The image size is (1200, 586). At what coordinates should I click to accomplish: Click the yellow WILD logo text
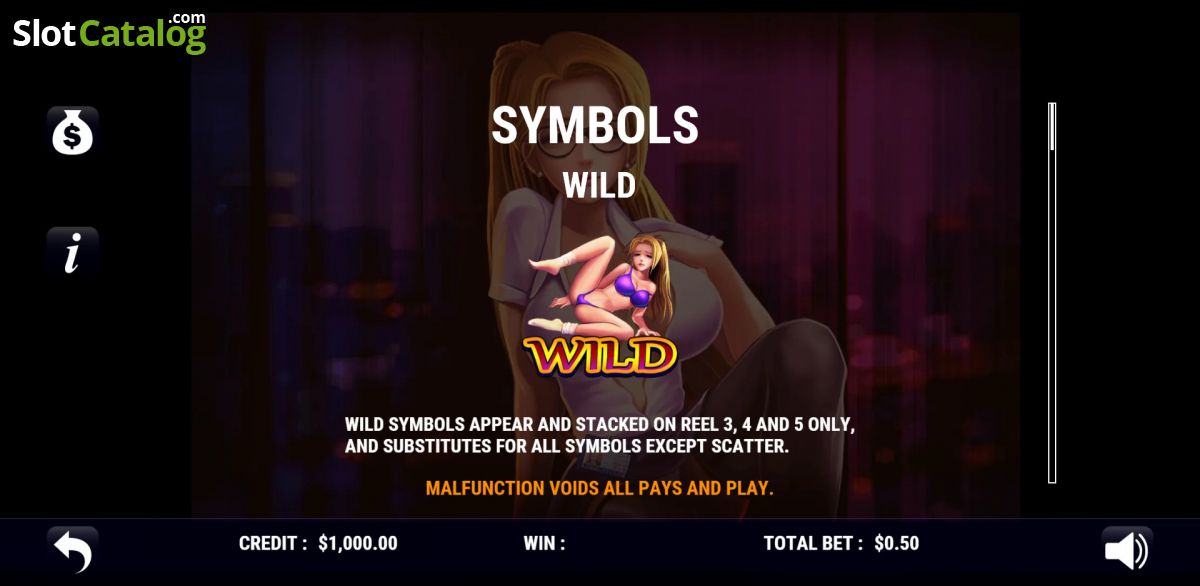pos(600,355)
